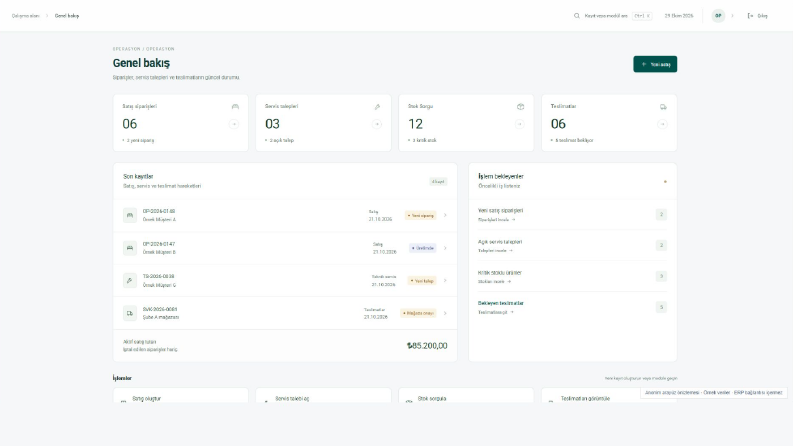Click the İşlem bekleyenler heading
The height and width of the screenshot is (446, 793).
501,176
